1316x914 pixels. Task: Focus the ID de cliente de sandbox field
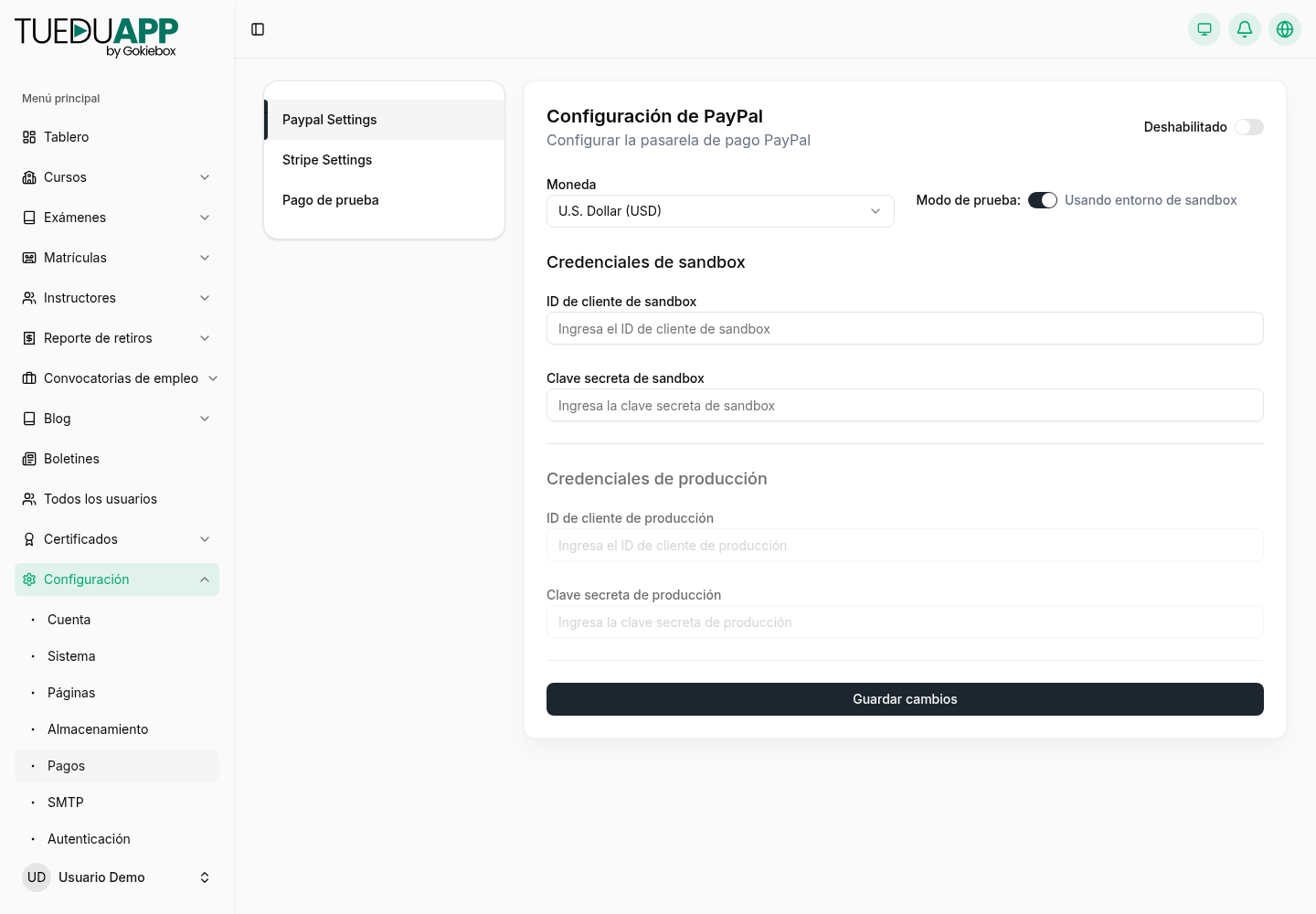(x=905, y=329)
